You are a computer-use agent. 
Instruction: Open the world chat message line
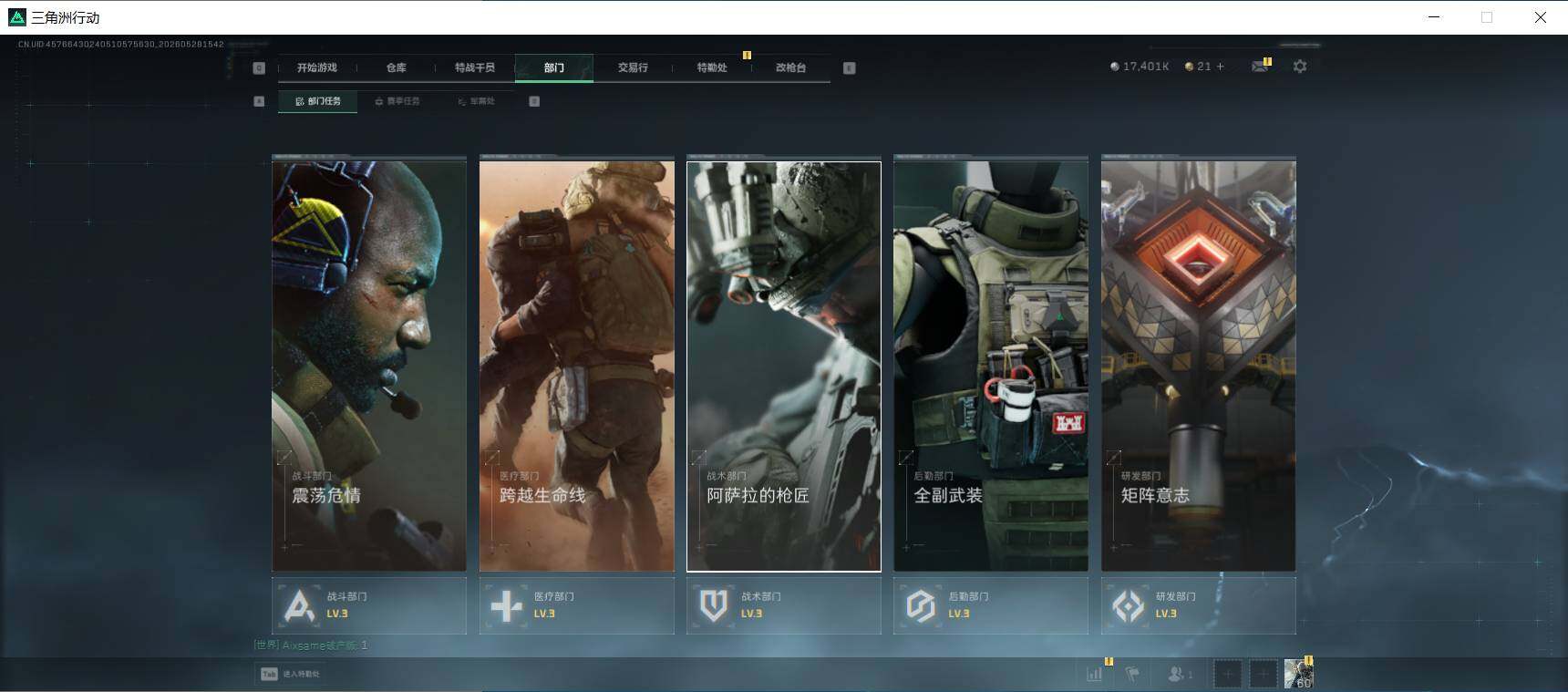coord(311,645)
